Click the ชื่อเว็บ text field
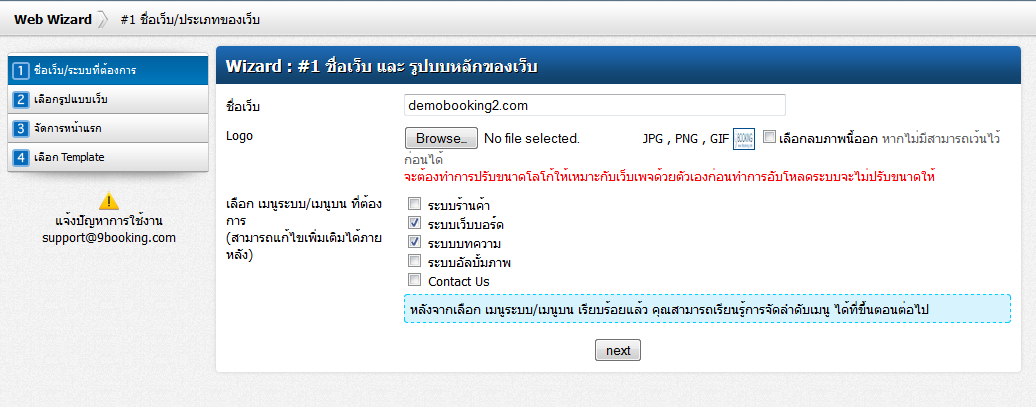1036x407 pixels. click(595, 105)
